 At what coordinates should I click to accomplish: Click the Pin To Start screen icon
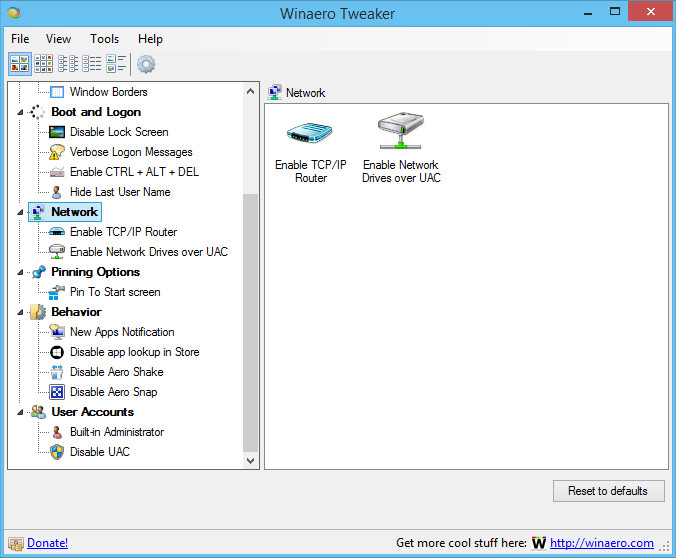pyautogui.click(x=56, y=292)
